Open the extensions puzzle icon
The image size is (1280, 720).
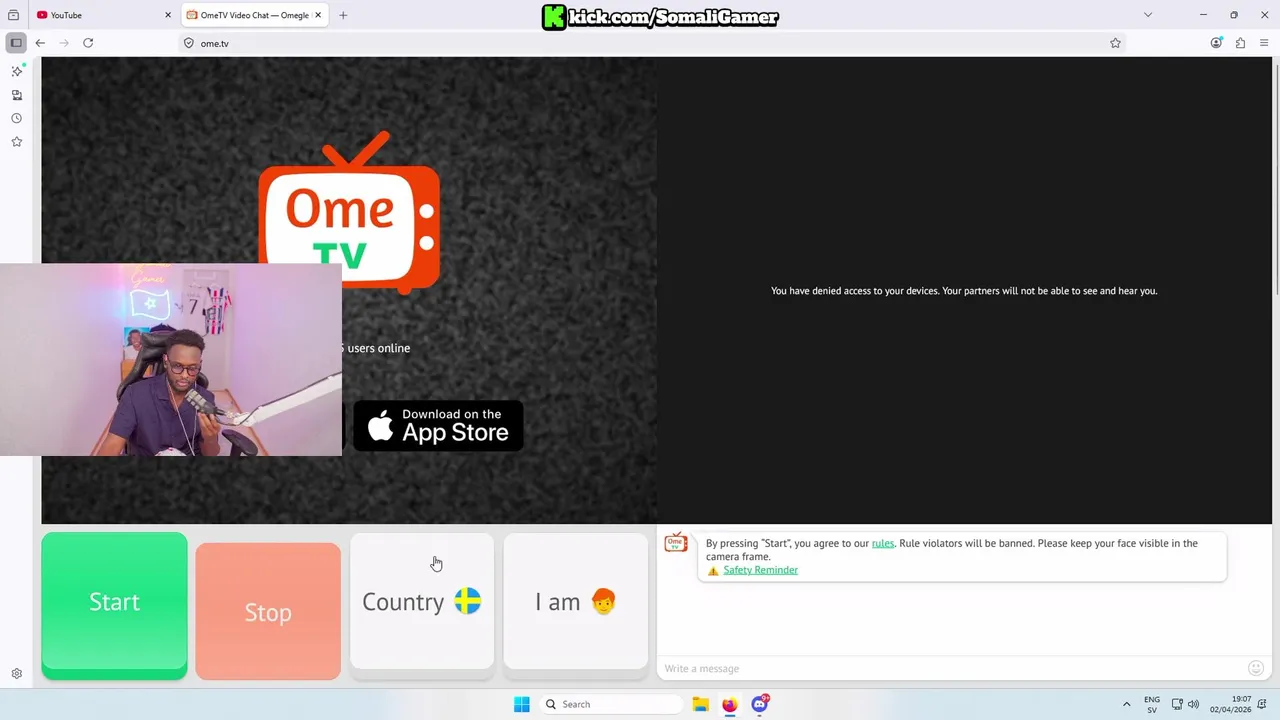coord(1240,43)
